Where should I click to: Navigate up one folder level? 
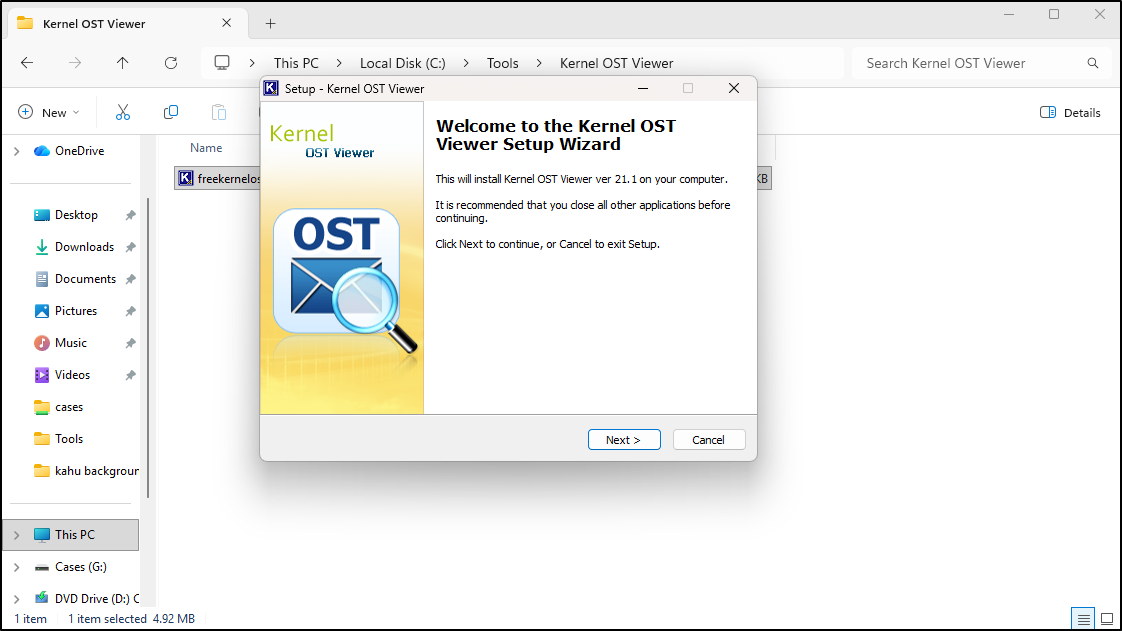tap(123, 63)
